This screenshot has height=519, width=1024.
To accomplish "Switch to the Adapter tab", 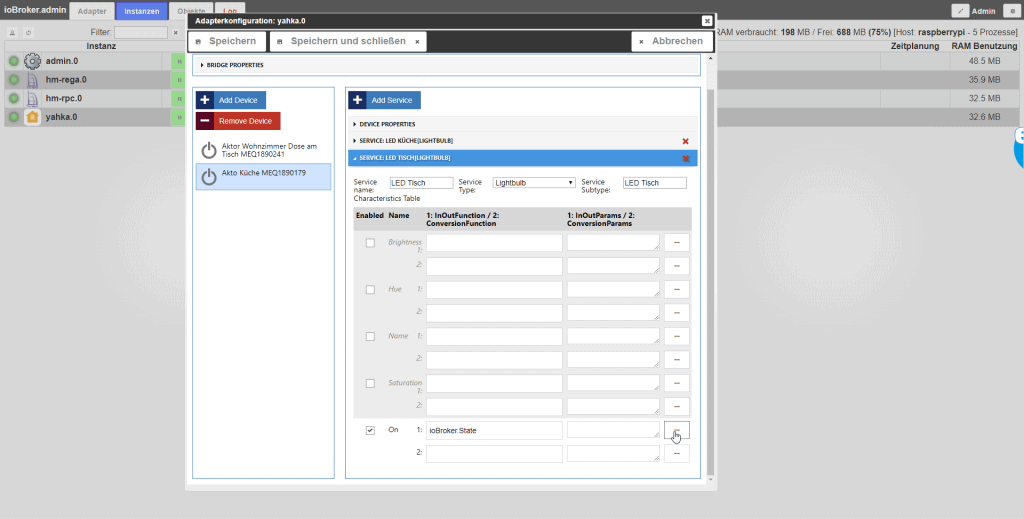I will pyautogui.click(x=92, y=11).
